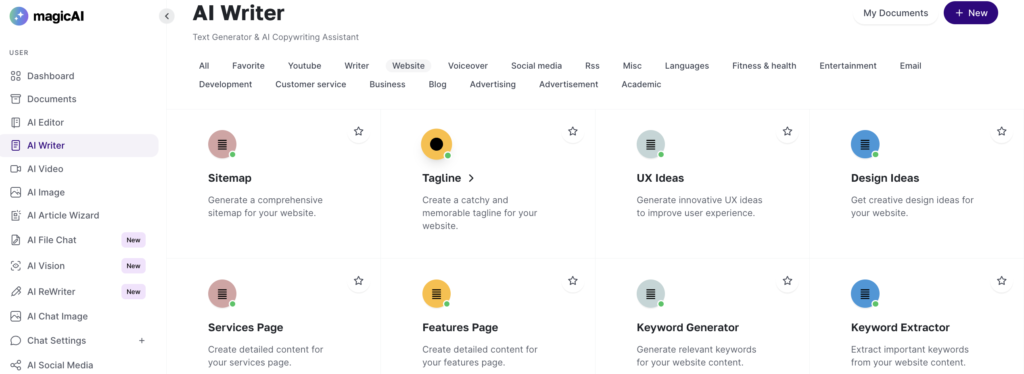The width and height of the screenshot is (1024, 374).
Task: Select the Rss category filter
Action: coord(592,66)
